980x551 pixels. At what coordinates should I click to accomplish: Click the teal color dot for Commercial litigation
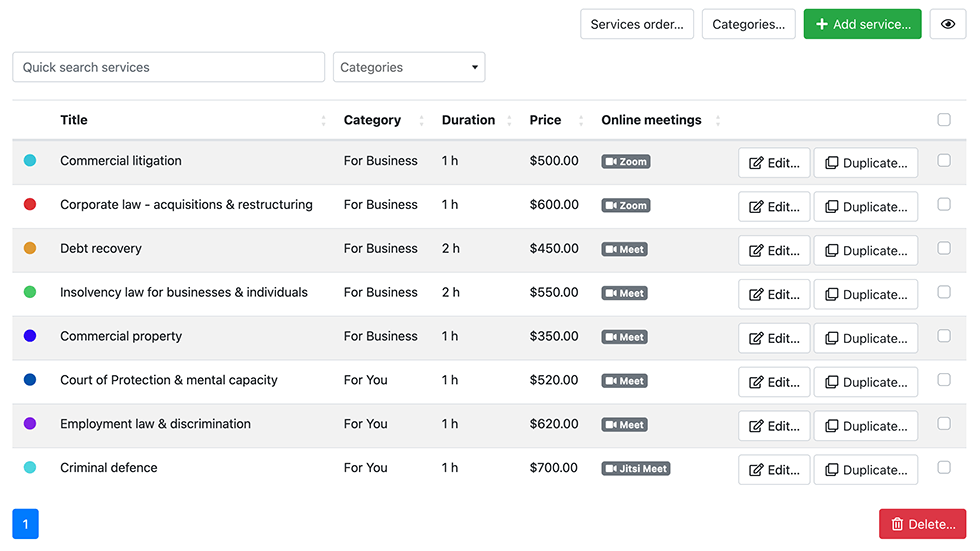(x=30, y=161)
